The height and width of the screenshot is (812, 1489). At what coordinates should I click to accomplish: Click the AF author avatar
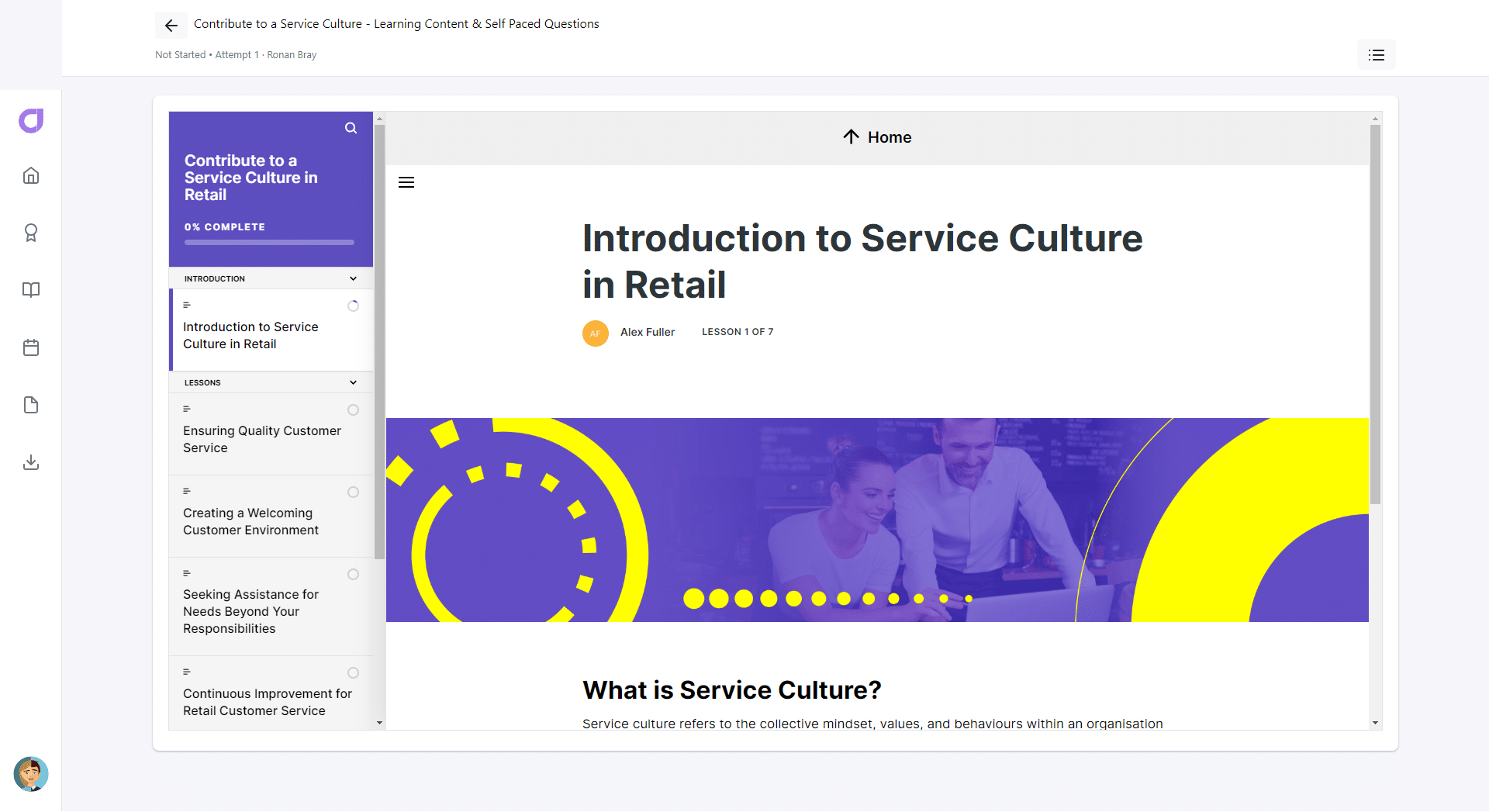coord(596,333)
